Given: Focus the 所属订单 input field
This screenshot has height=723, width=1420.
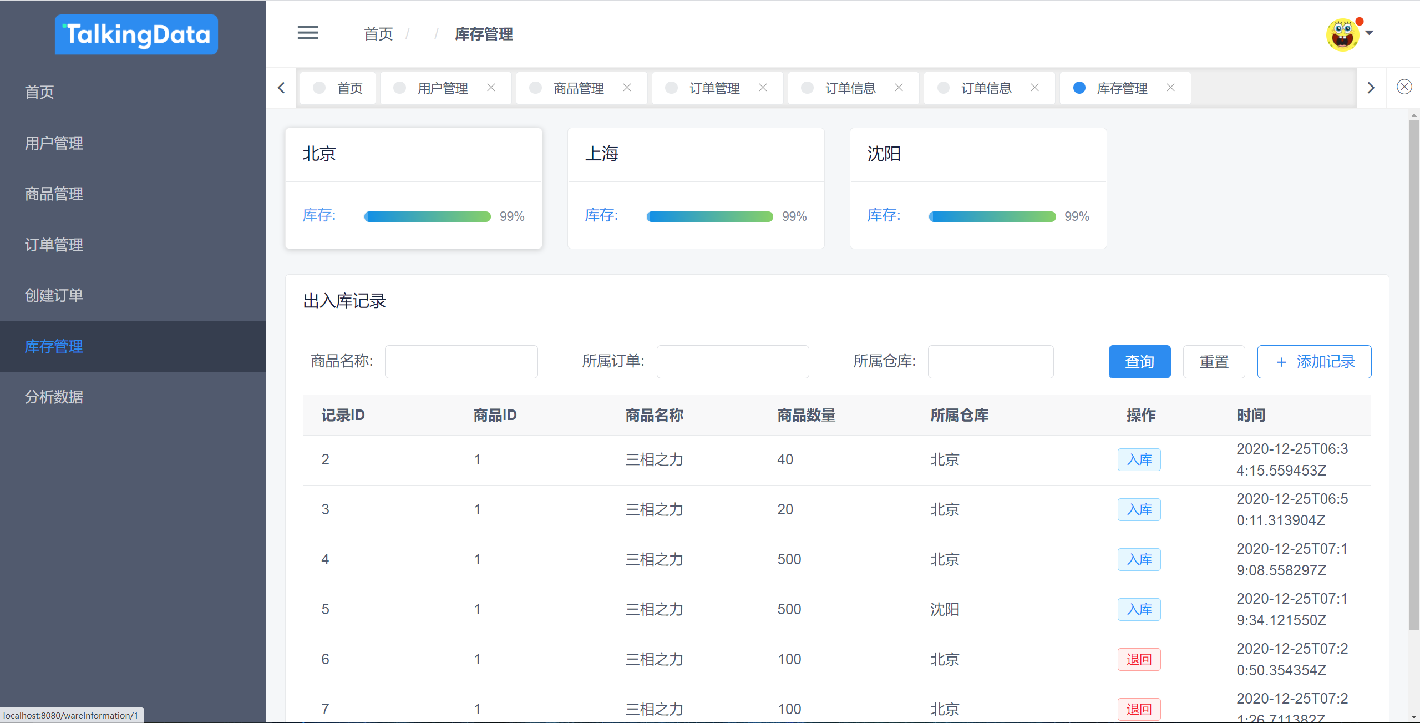Looking at the screenshot, I should pos(733,361).
